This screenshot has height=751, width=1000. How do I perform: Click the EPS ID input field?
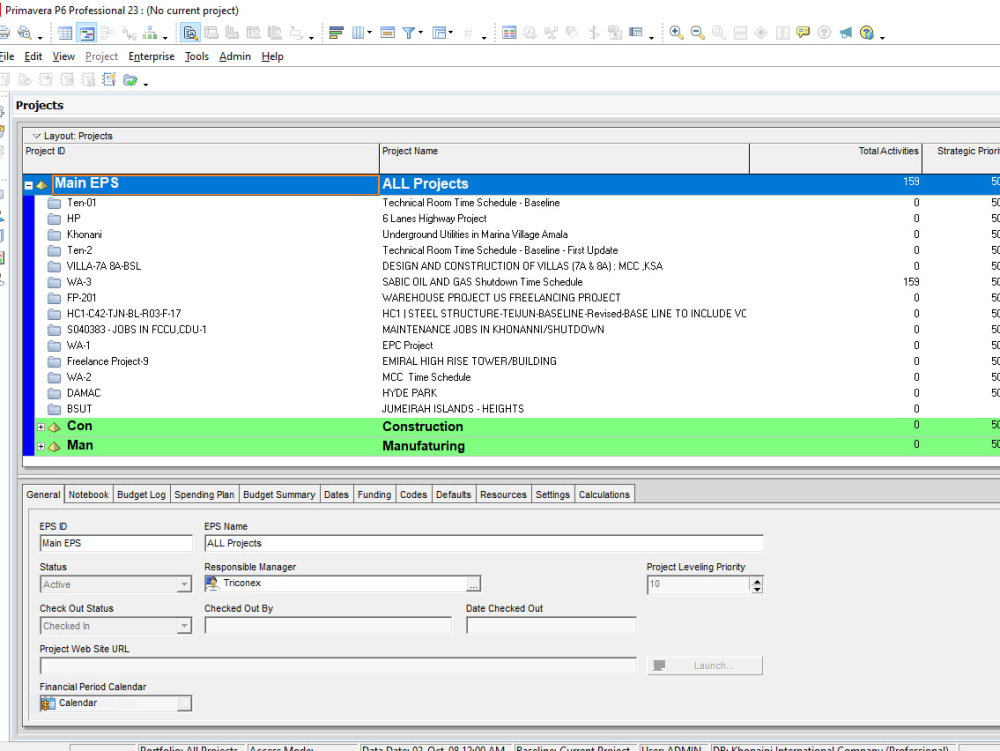click(x=115, y=543)
